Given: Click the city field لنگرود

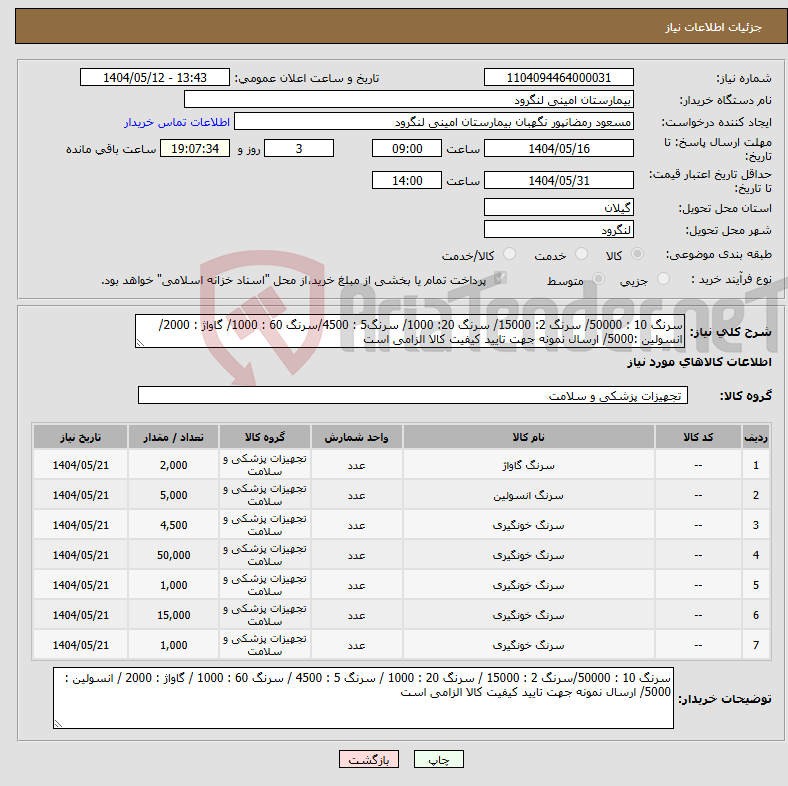Looking at the screenshot, I should tap(559, 229).
